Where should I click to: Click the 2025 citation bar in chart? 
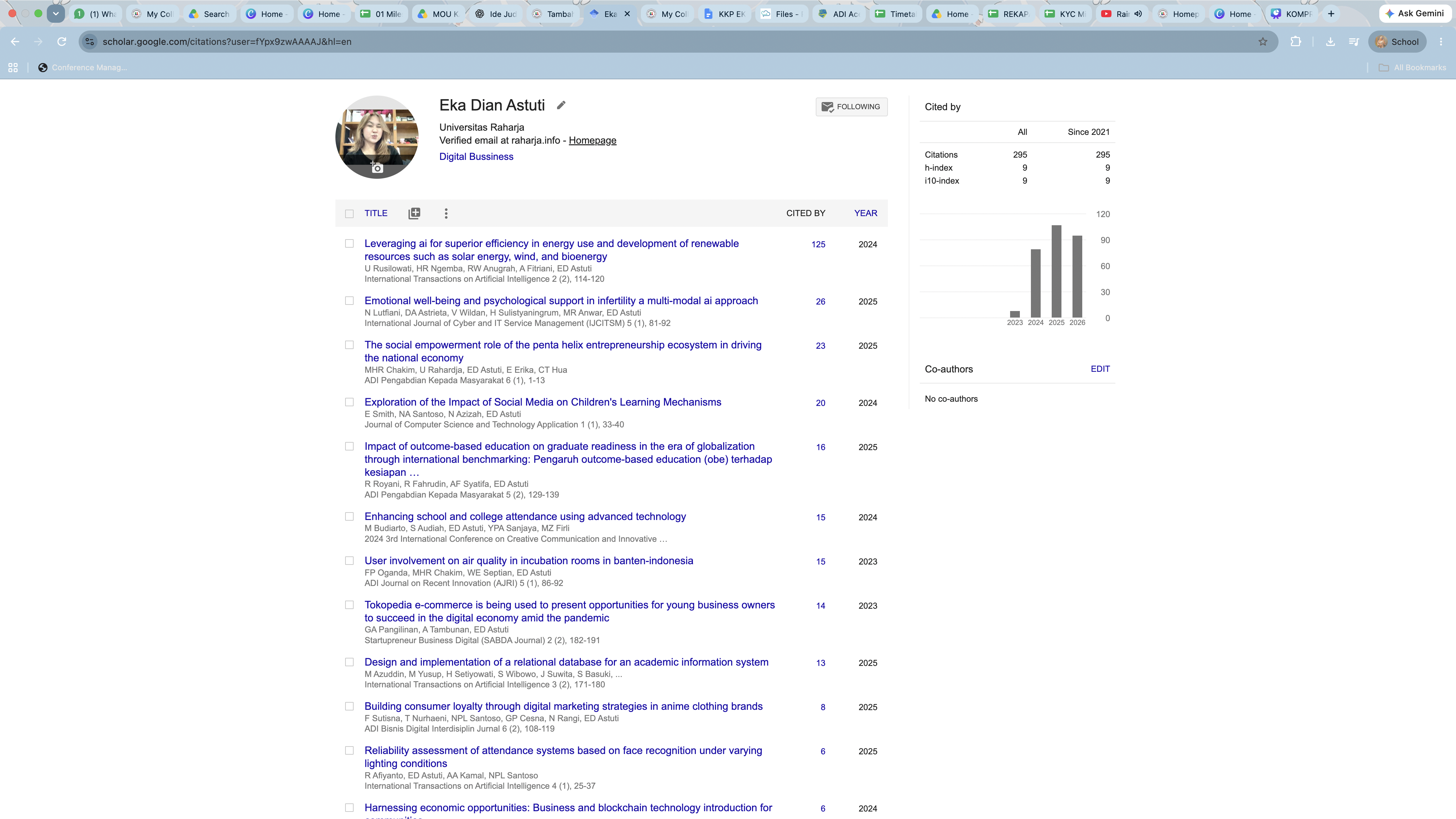point(1056,271)
